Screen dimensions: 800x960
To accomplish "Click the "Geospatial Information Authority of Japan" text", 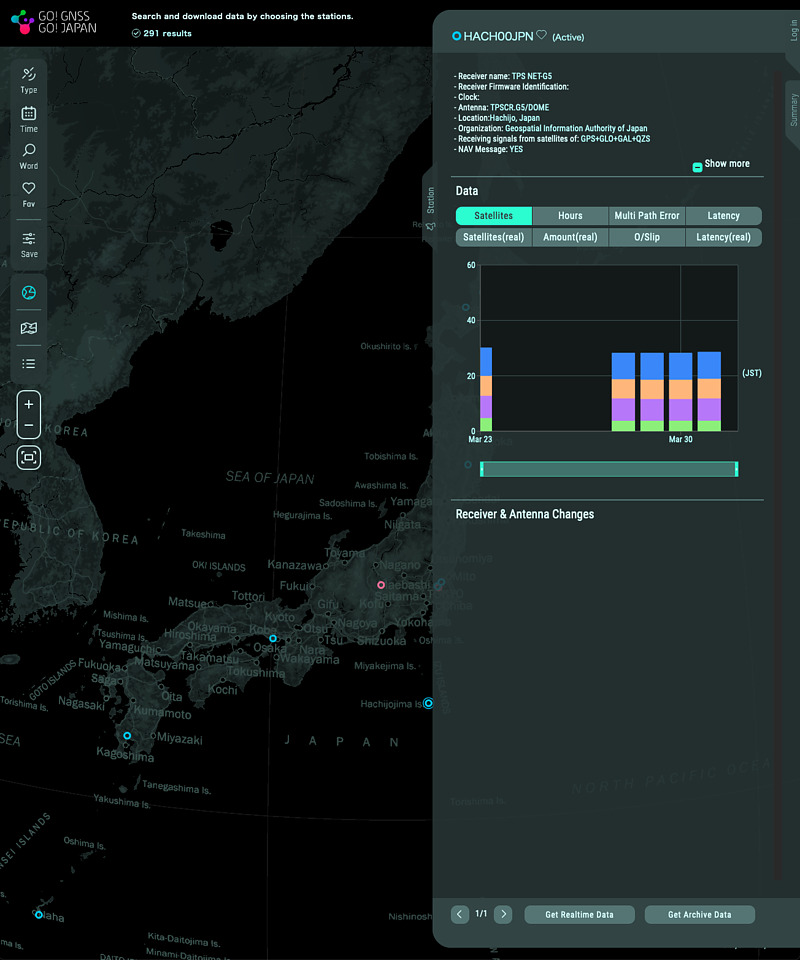I will click(576, 129).
